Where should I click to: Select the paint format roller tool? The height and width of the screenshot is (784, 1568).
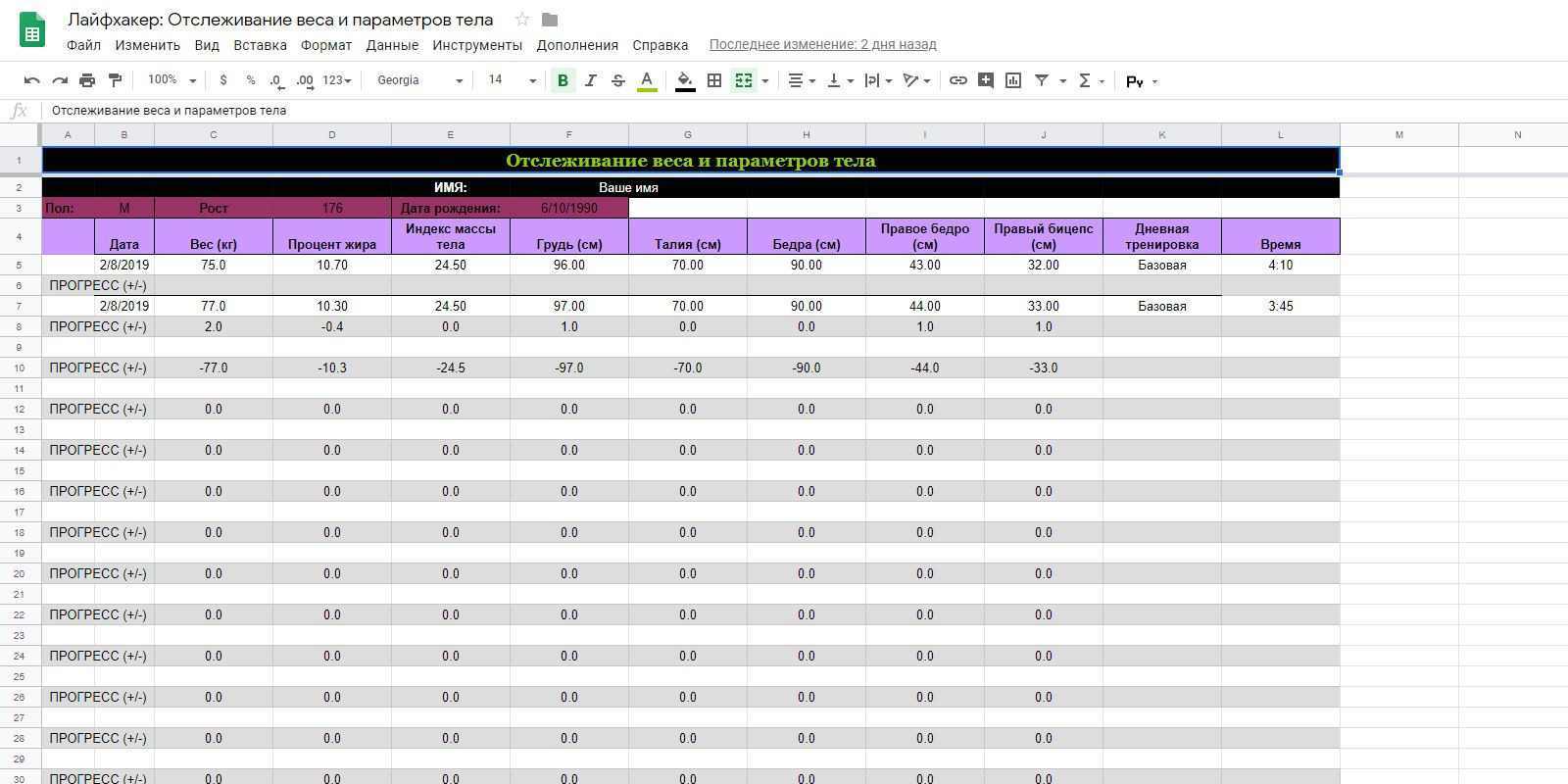tap(115, 80)
